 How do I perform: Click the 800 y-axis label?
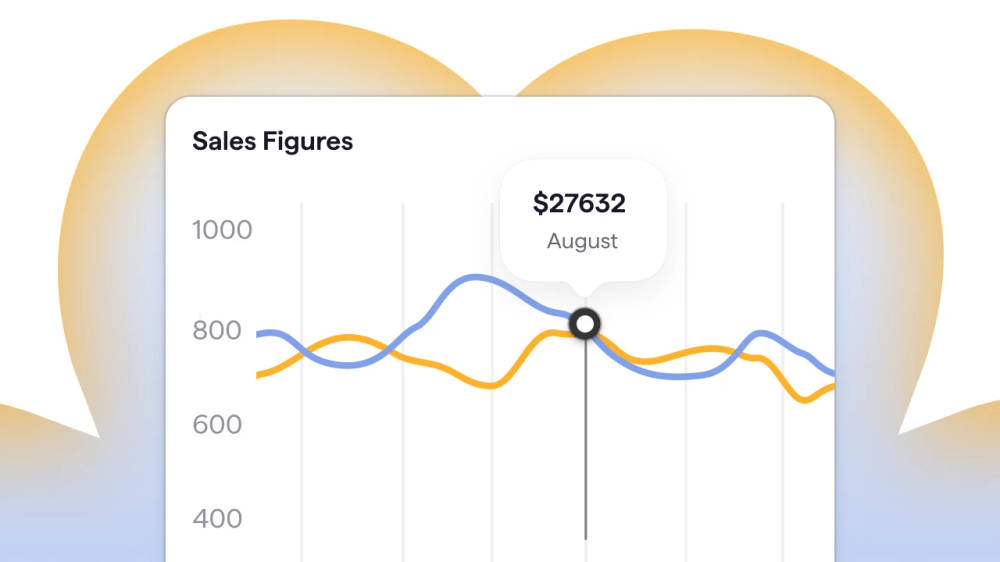pyautogui.click(x=217, y=330)
